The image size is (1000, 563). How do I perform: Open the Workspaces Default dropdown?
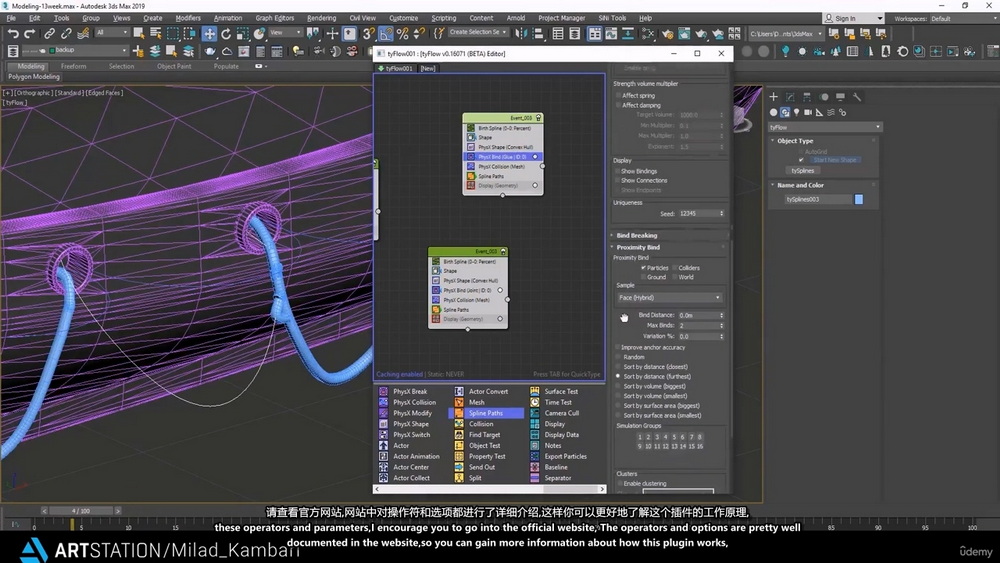coord(962,18)
